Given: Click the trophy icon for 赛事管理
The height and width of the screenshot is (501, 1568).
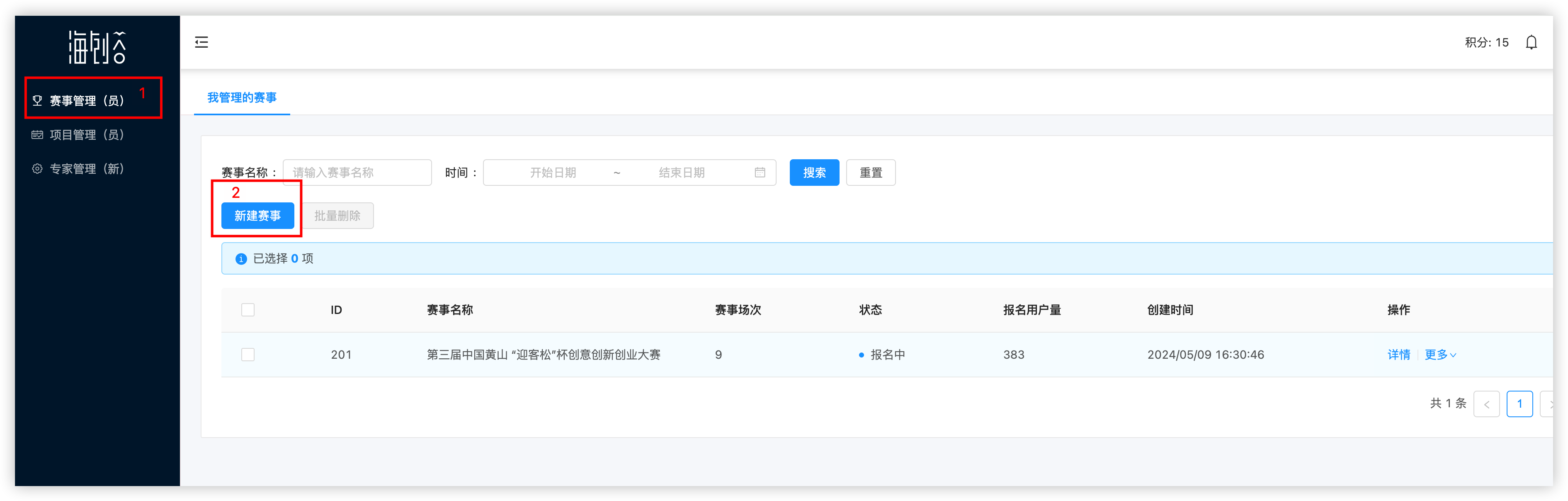Looking at the screenshot, I should (37, 100).
